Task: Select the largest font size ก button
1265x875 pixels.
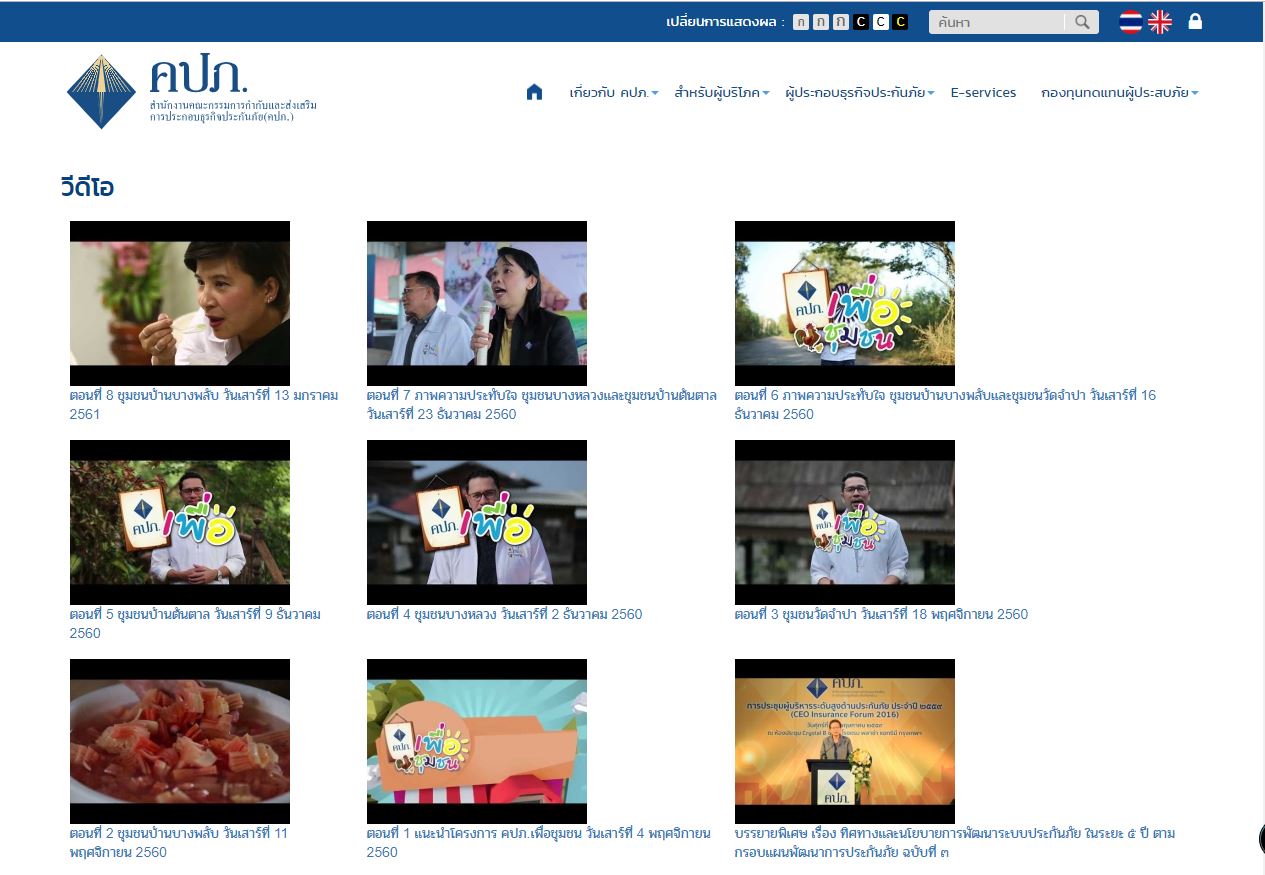Action: coord(840,22)
